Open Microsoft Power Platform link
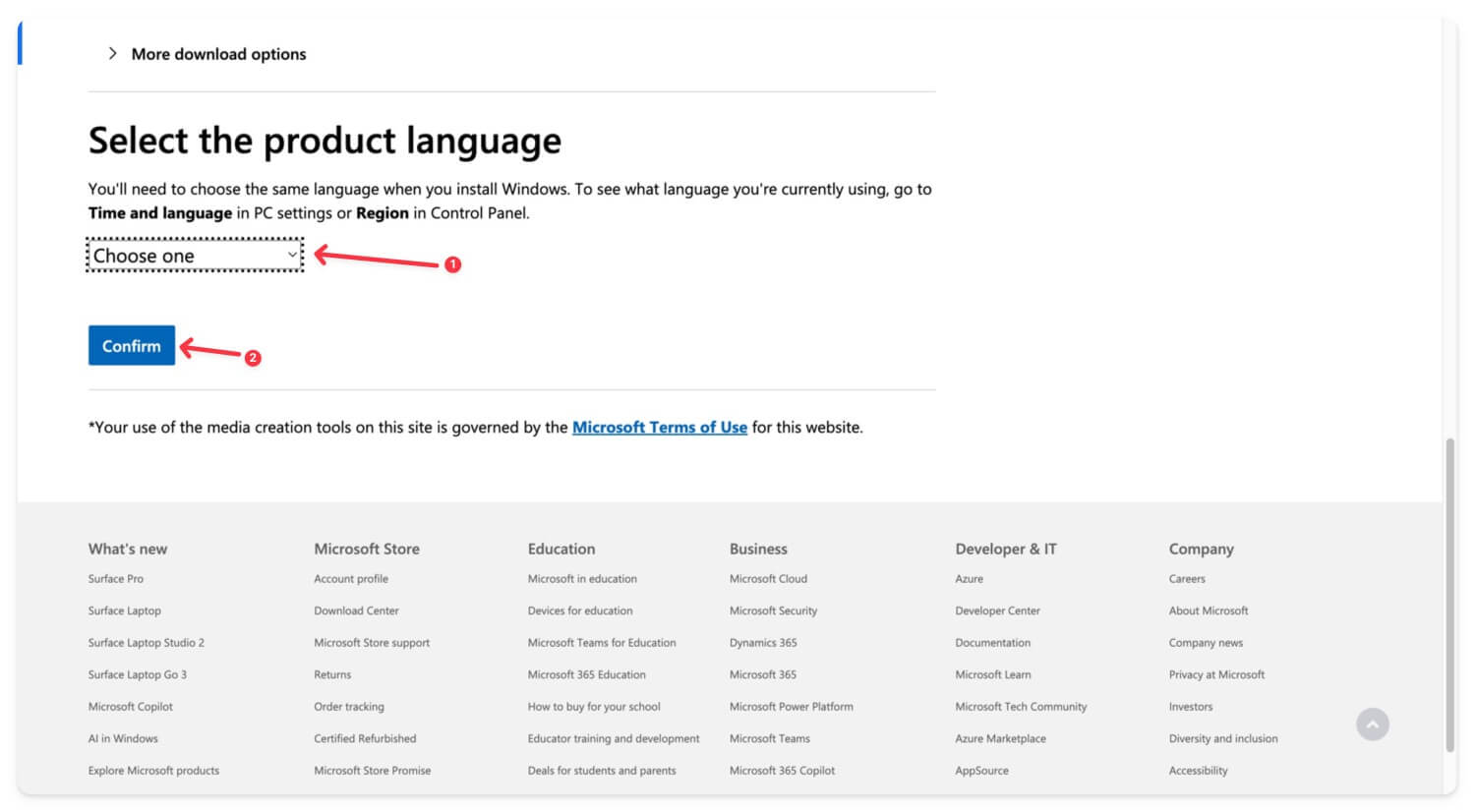The image size is (1475, 812). point(792,707)
